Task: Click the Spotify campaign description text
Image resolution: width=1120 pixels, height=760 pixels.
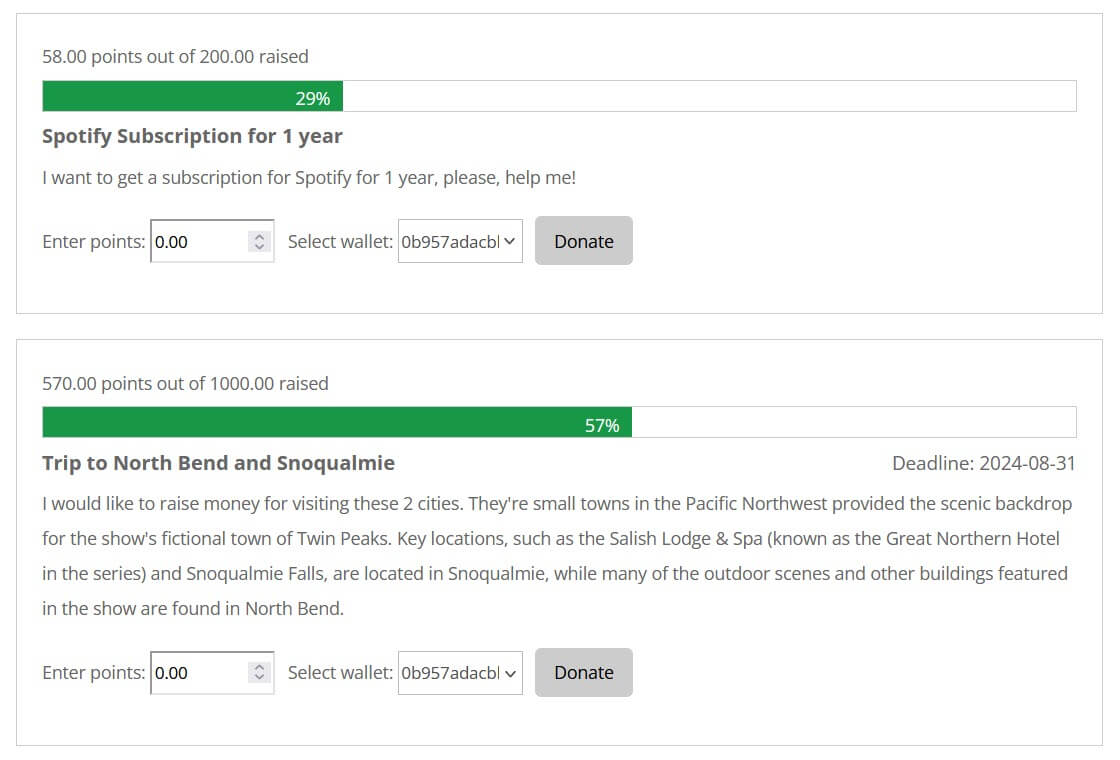Action: 308,178
